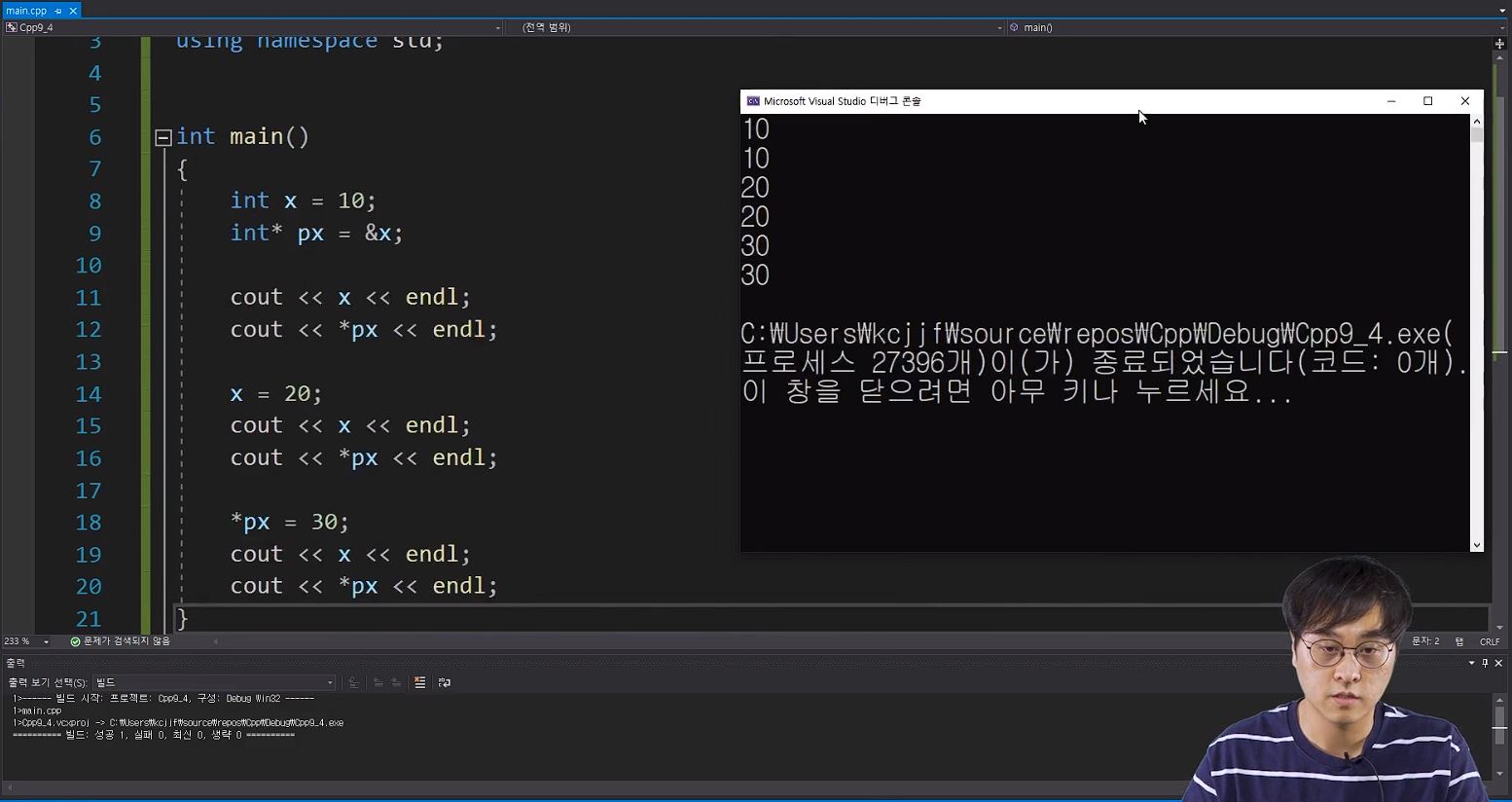The width and height of the screenshot is (1512, 802).
Task: Click first output value 10 in console
Action: click(x=755, y=129)
